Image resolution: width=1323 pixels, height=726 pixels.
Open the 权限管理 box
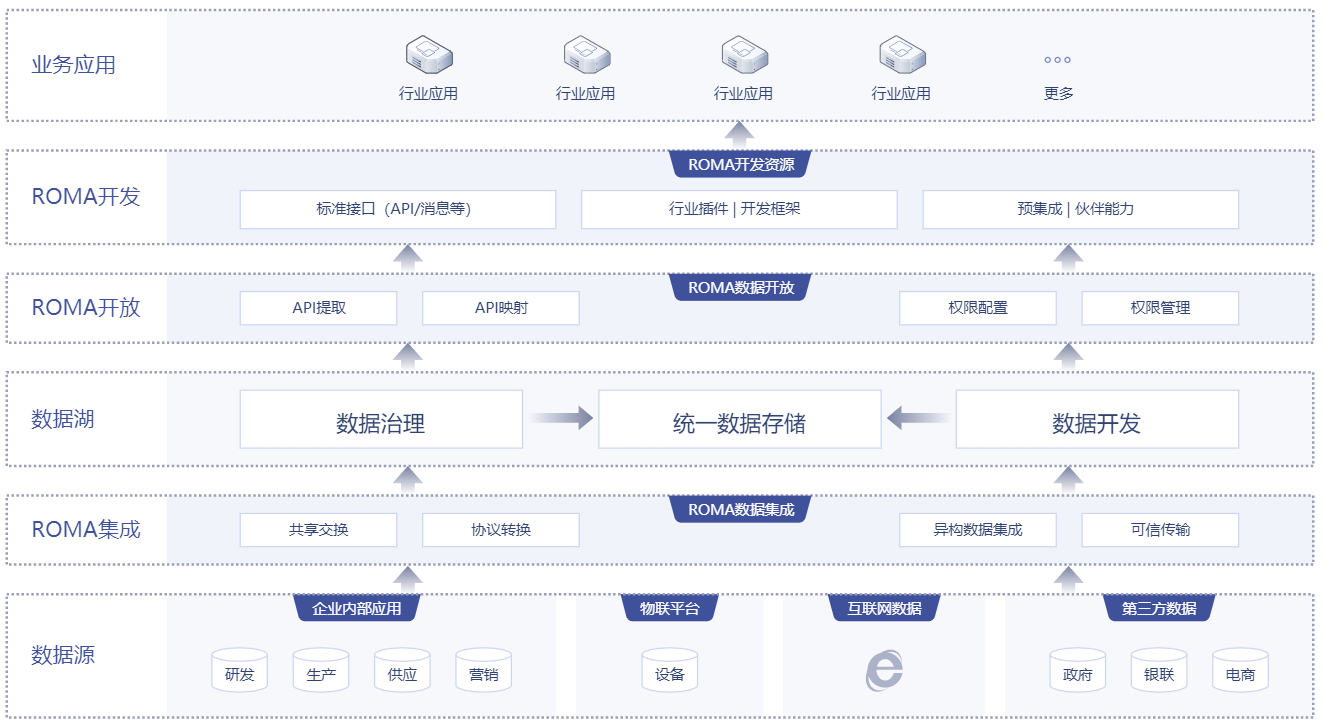click(1160, 308)
